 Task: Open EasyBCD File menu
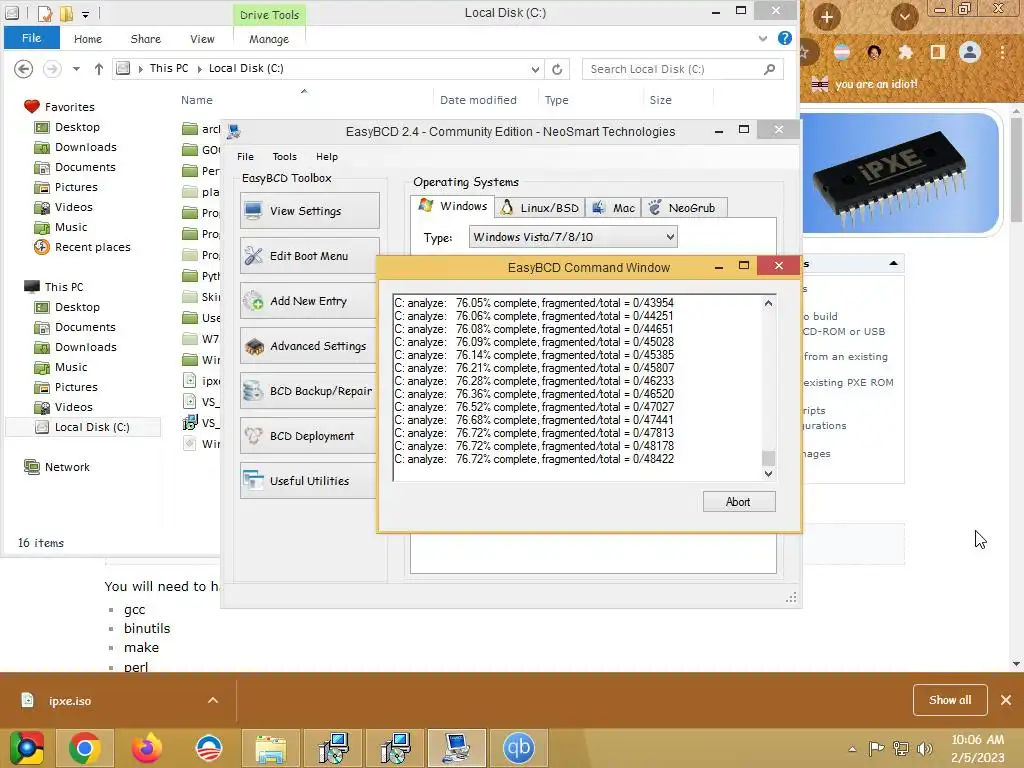coord(246,157)
